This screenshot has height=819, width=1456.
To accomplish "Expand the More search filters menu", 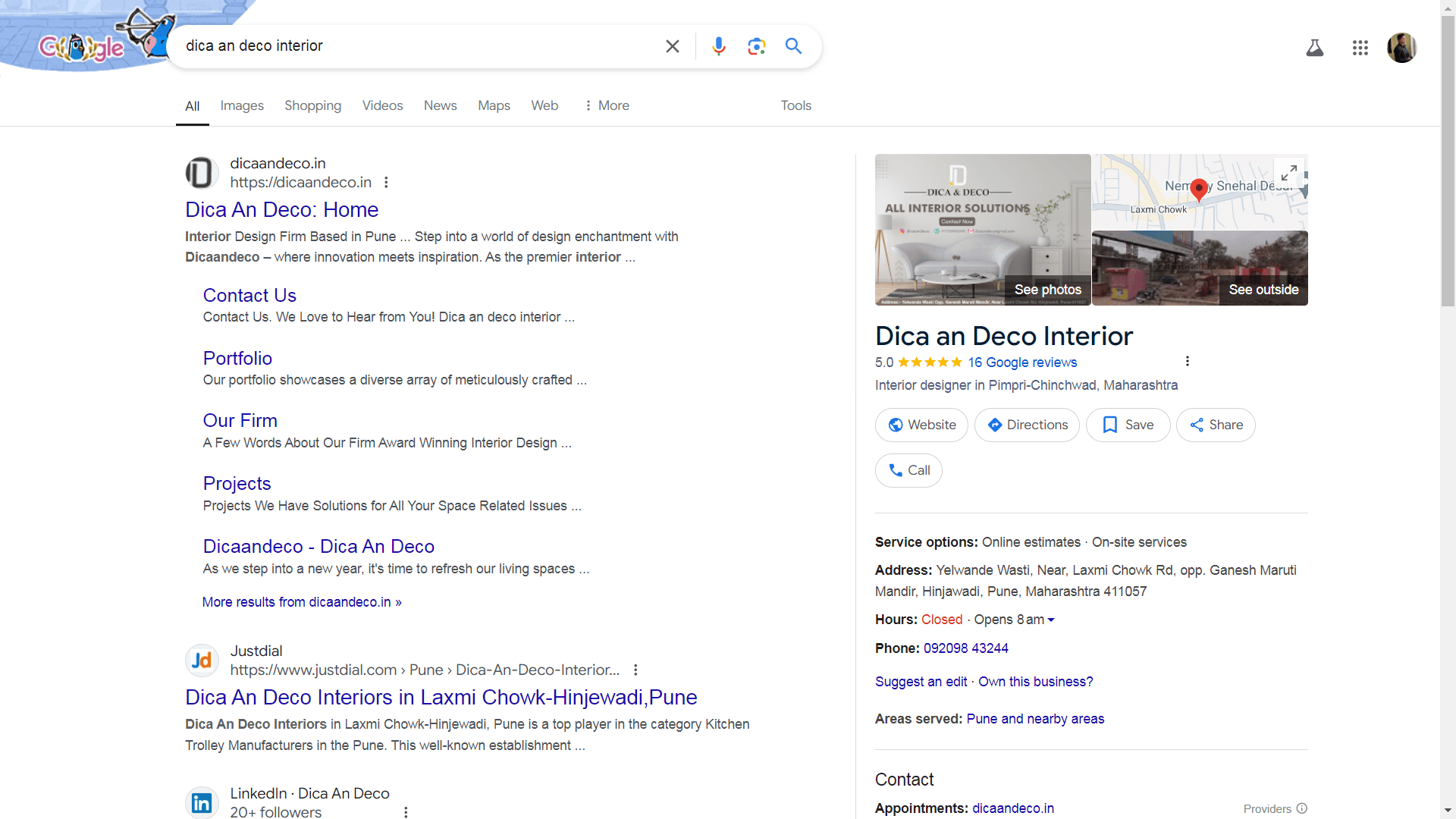I will tap(606, 105).
